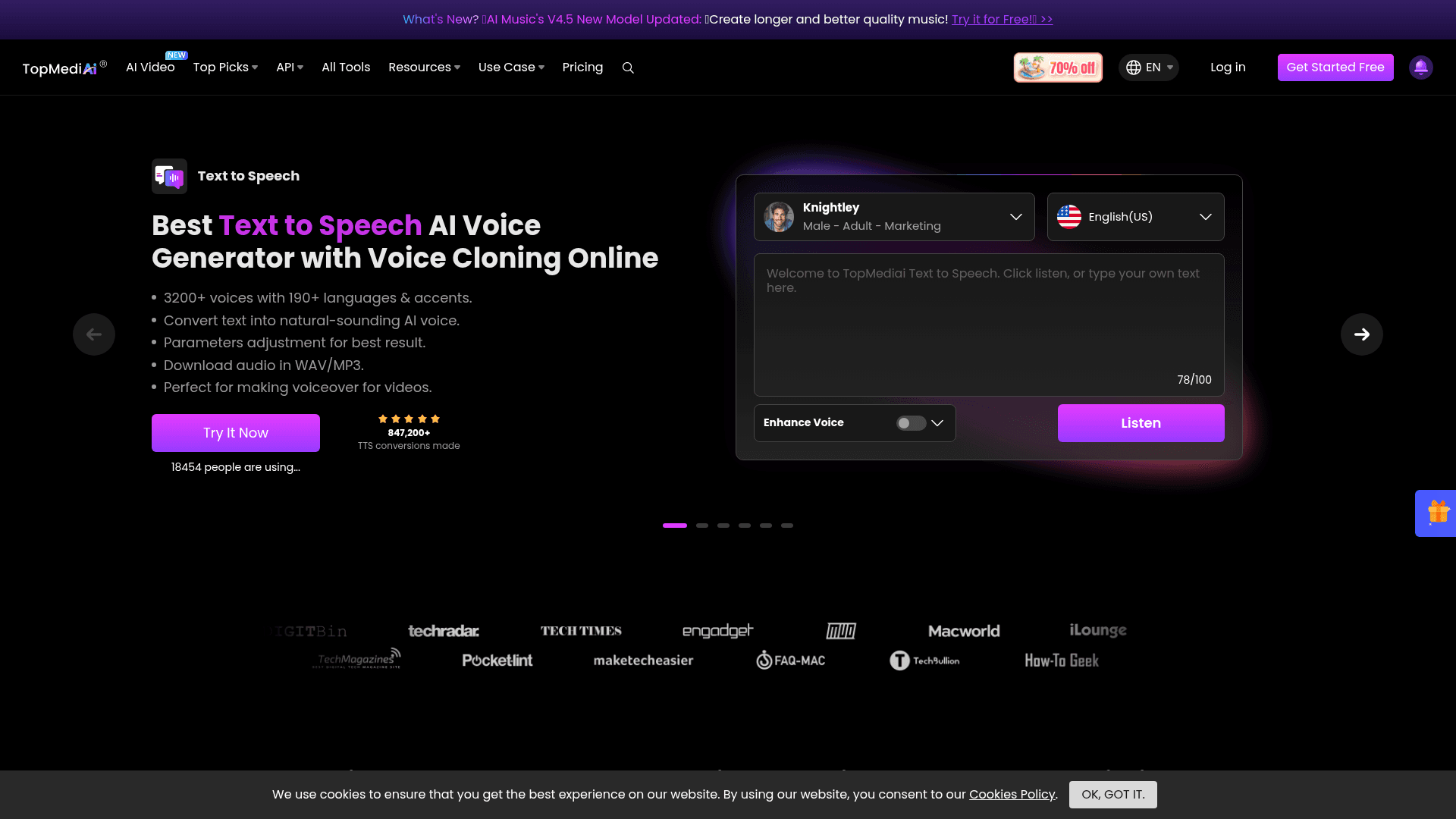
Task: Open the English(US) language dropdown
Action: [1135, 217]
